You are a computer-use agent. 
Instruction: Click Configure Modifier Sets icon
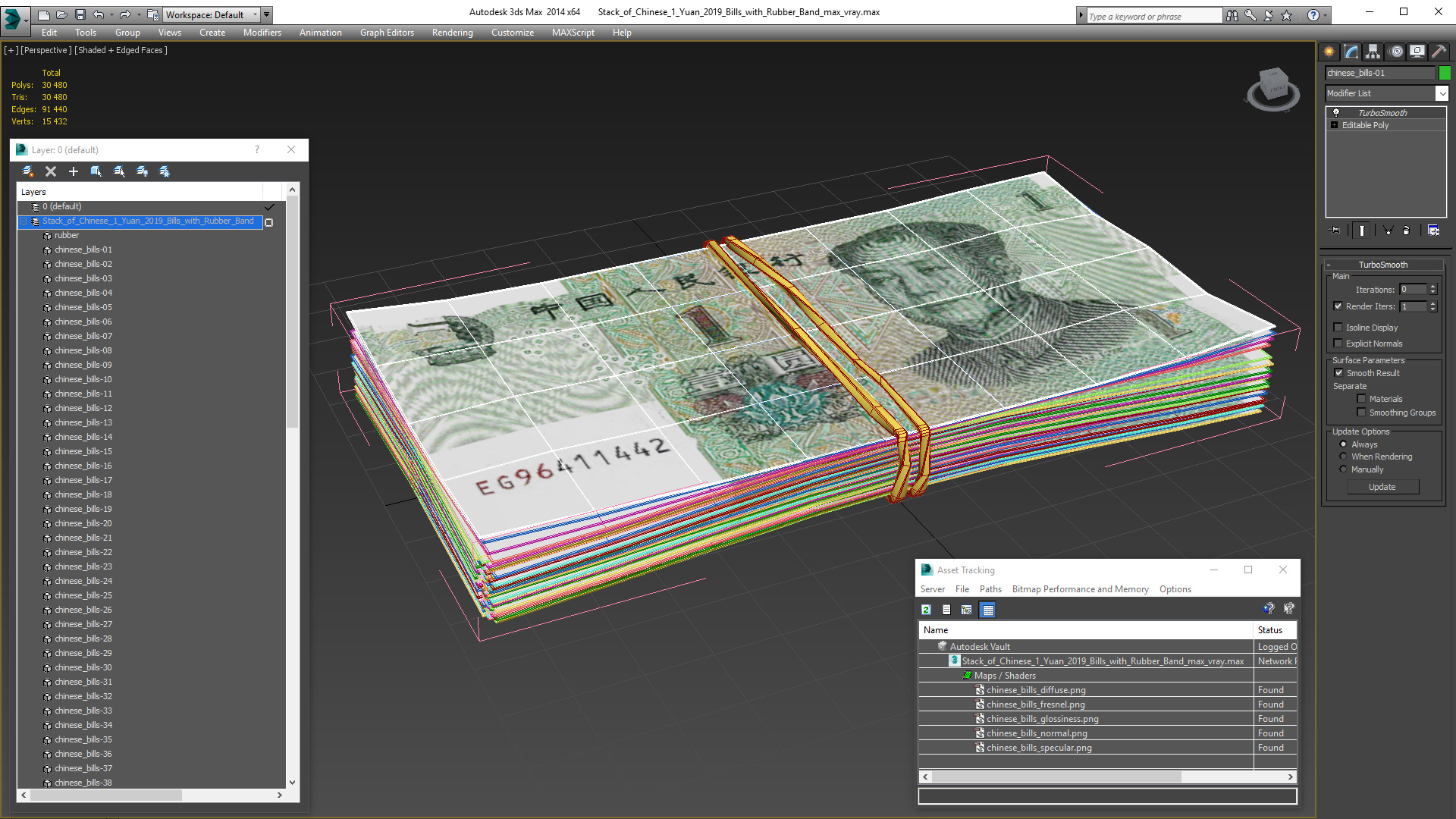(1433, 230)
